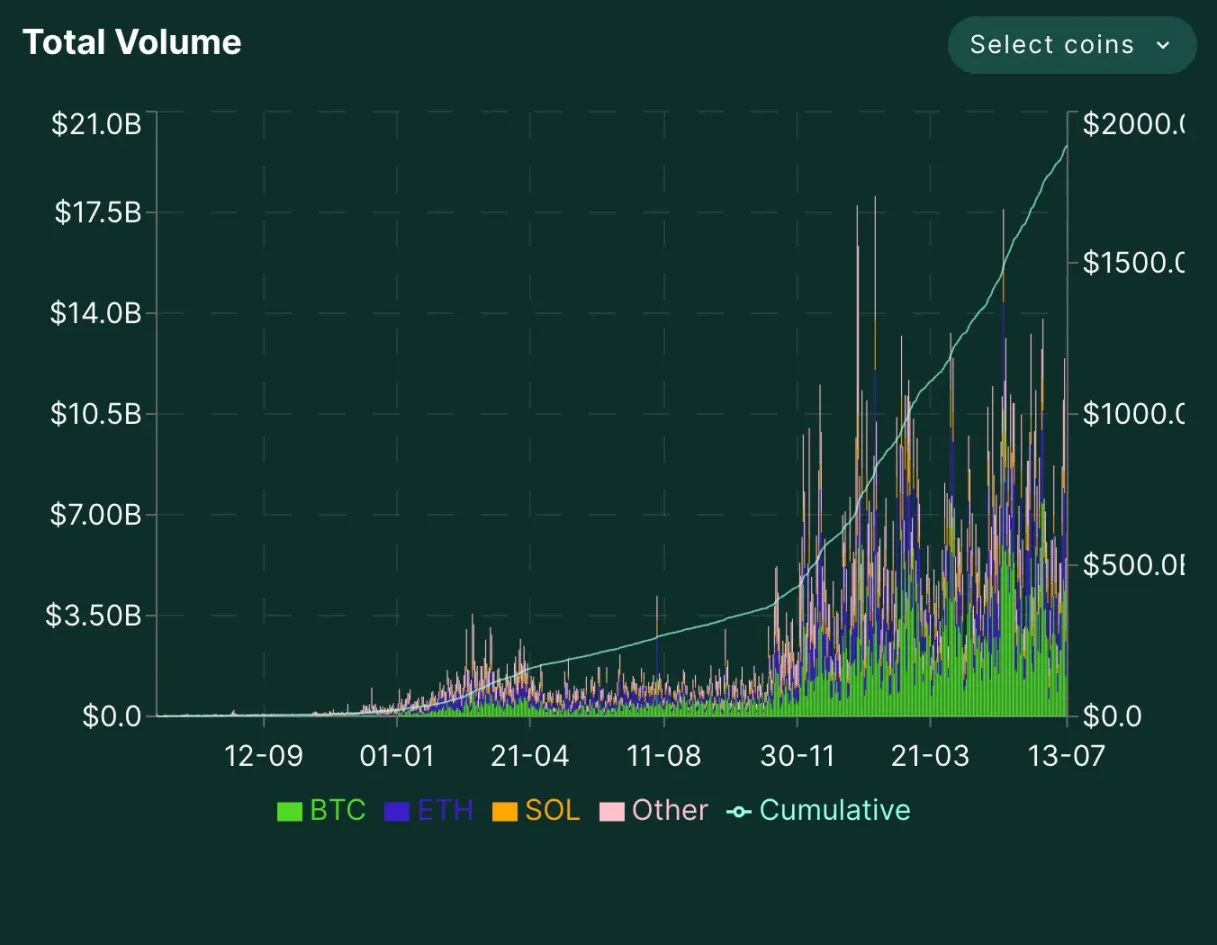The image size is (1217, 945).
Task: Click the $10.5B left axis tick label
Action: click(96, 414)
